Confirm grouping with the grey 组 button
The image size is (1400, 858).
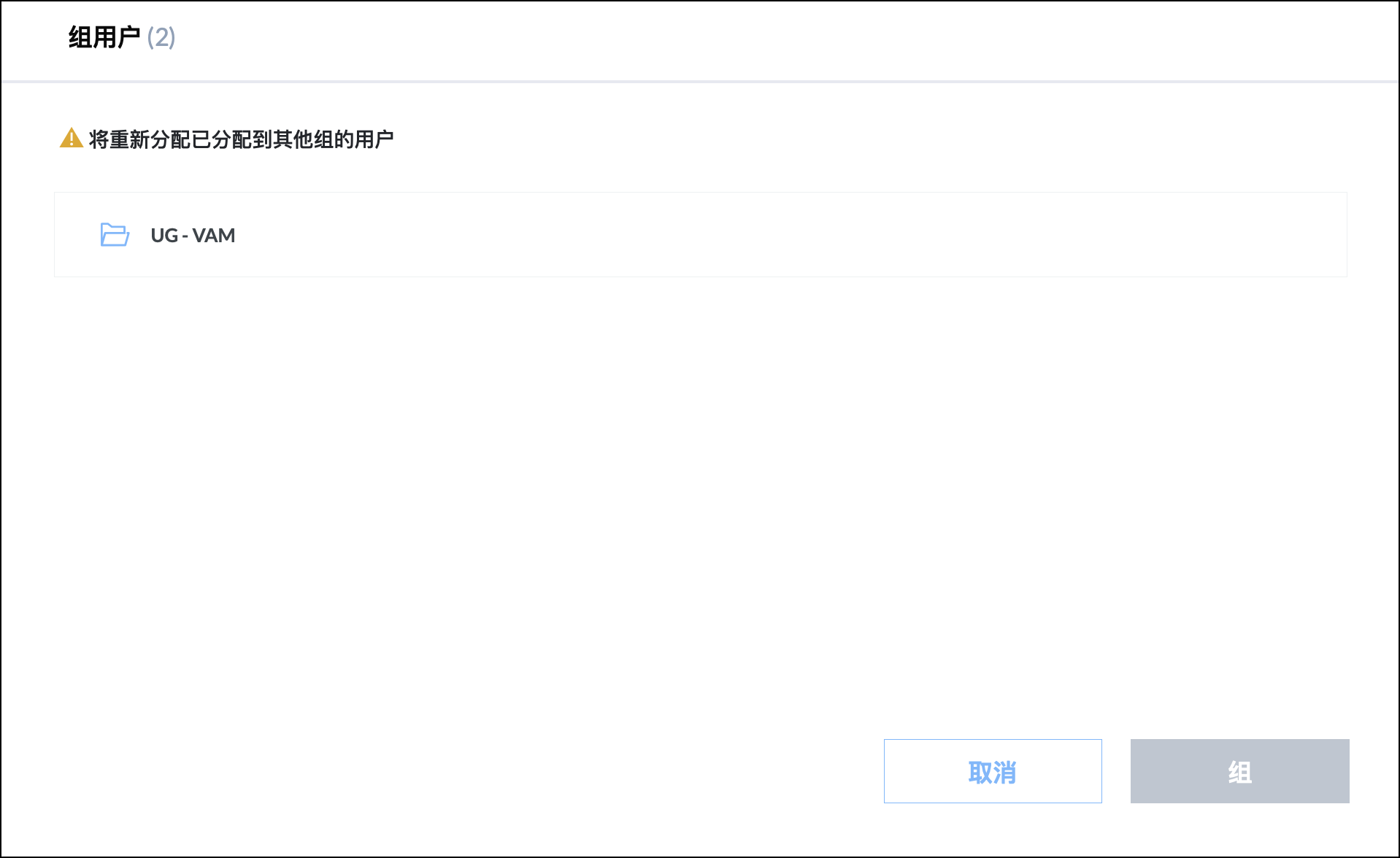tap(1239, 771)
